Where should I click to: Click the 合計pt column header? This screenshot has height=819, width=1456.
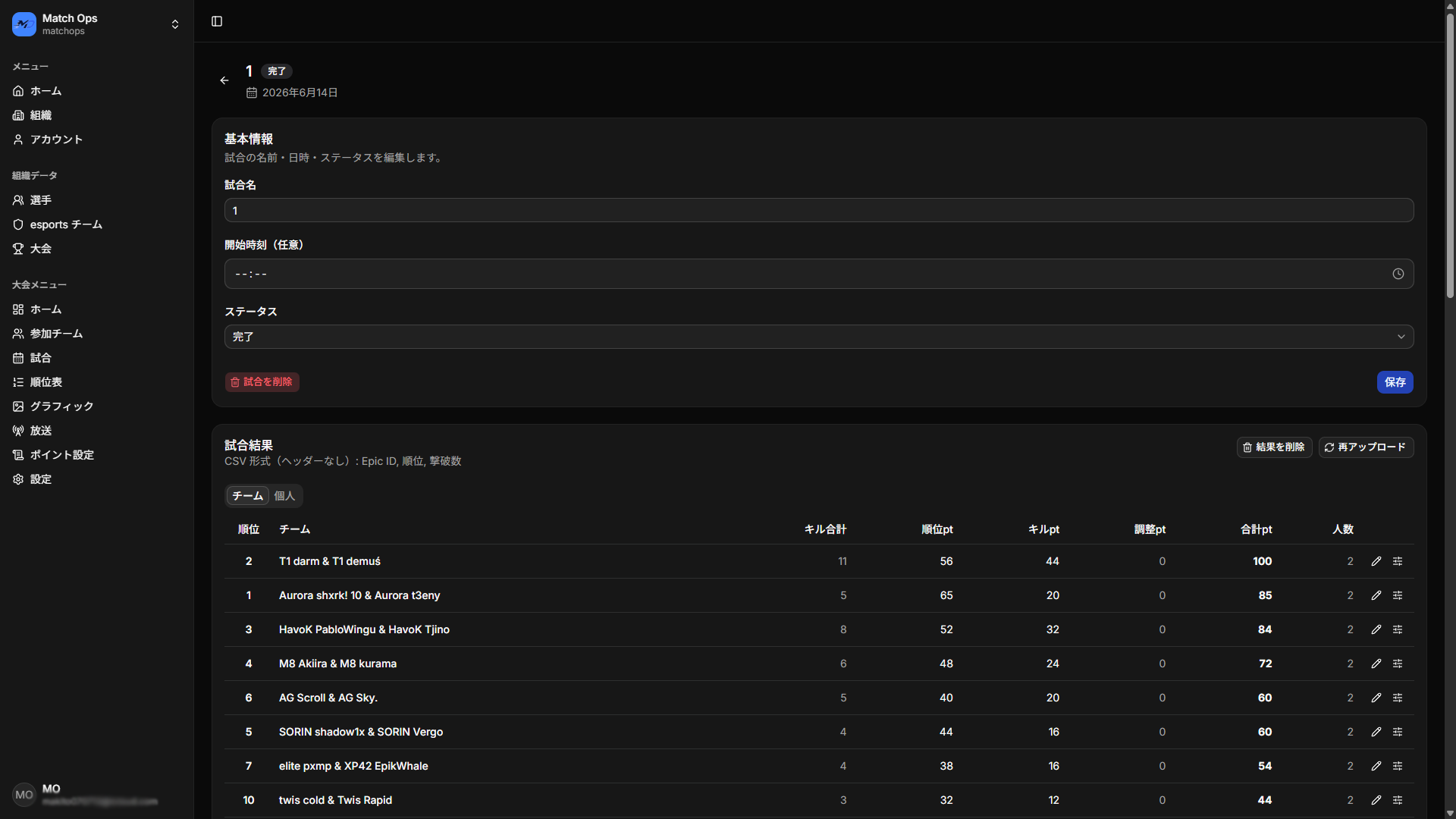pyautogui.click(x=1257, y=529)
